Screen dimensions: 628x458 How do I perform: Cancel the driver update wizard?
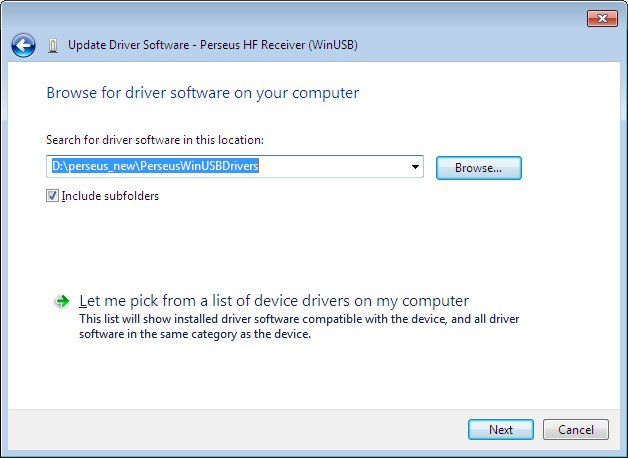(x=576, y=430)
